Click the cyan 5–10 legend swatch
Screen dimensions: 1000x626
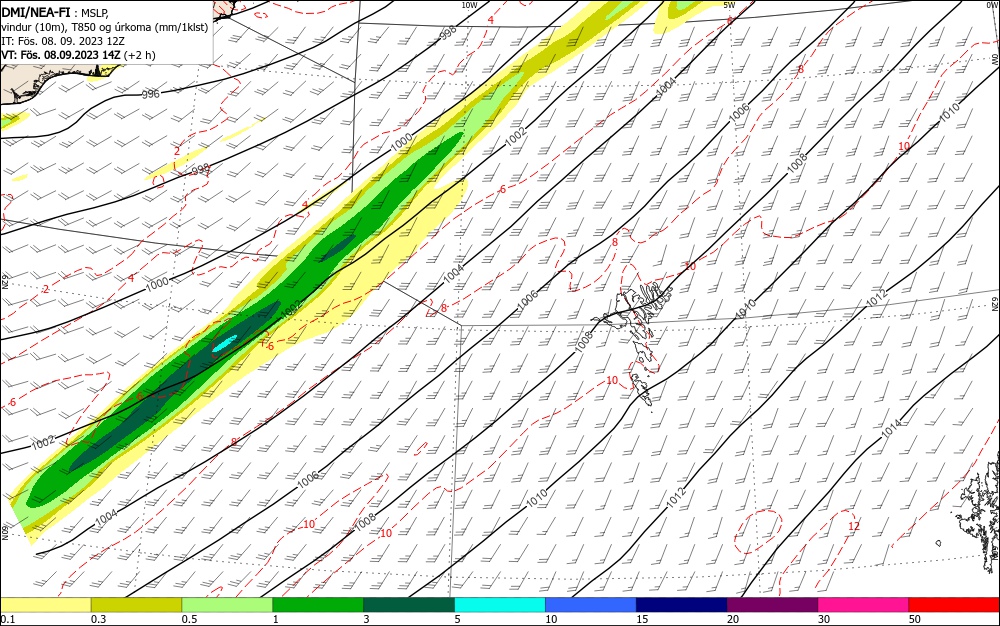click(500, 605)
